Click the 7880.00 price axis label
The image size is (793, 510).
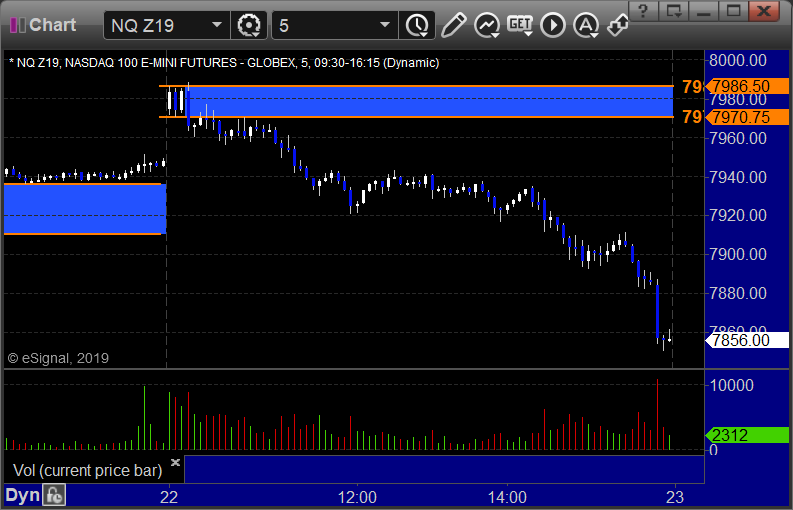[738, 293]
